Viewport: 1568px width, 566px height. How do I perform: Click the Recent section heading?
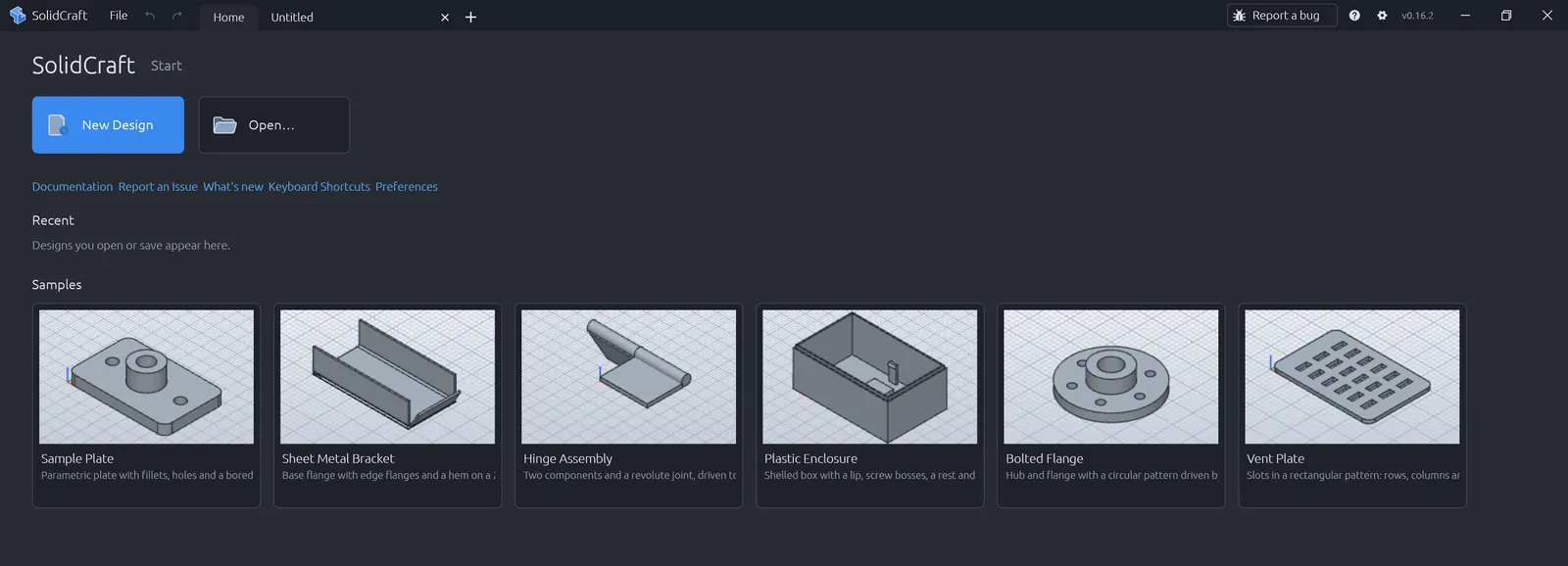[53, 220]
